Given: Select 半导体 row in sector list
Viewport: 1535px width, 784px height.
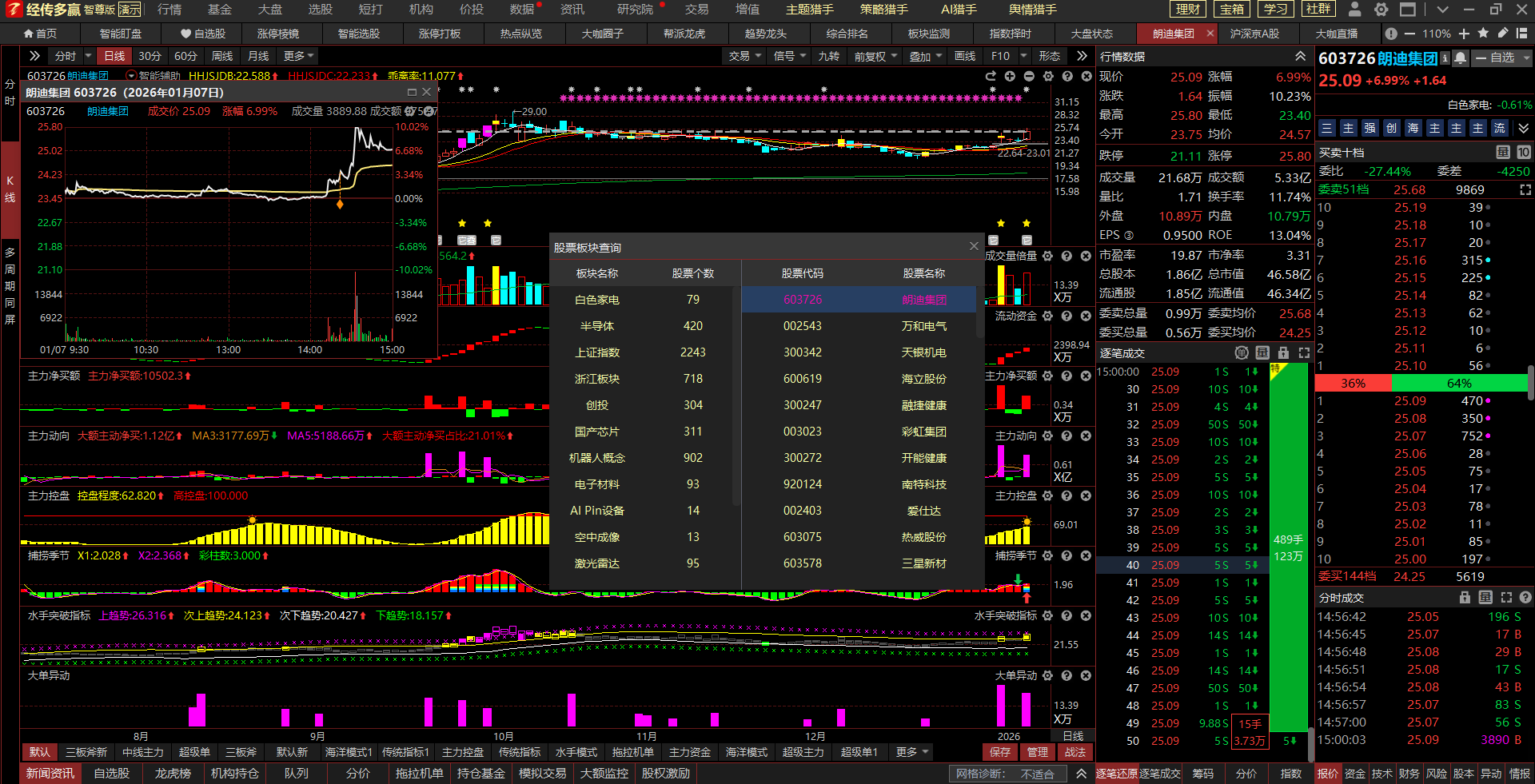Looking at the screenshot, I should click(x=596, y=326).
